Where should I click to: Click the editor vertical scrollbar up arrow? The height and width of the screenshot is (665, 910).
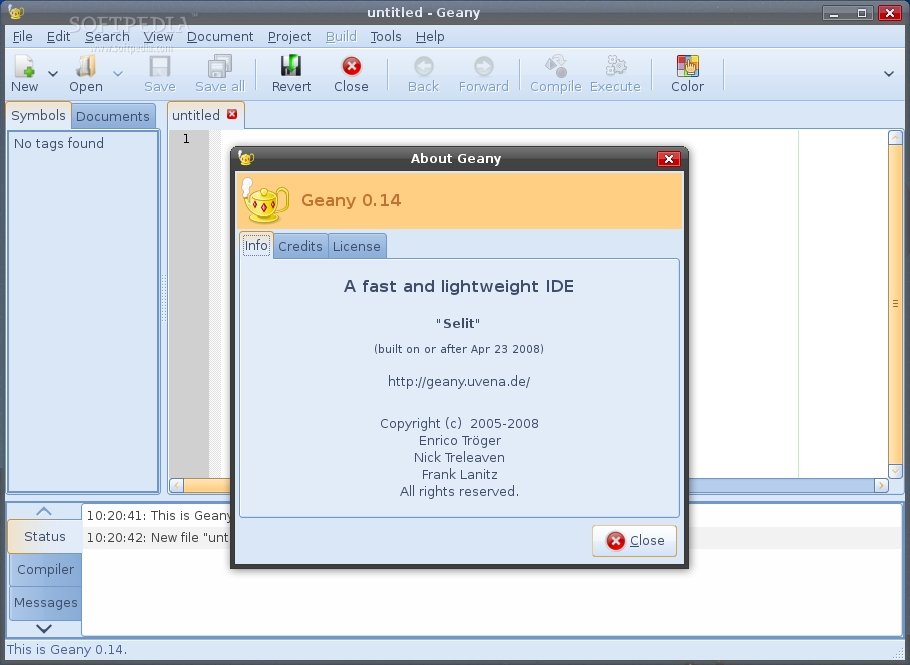(895, 138)
